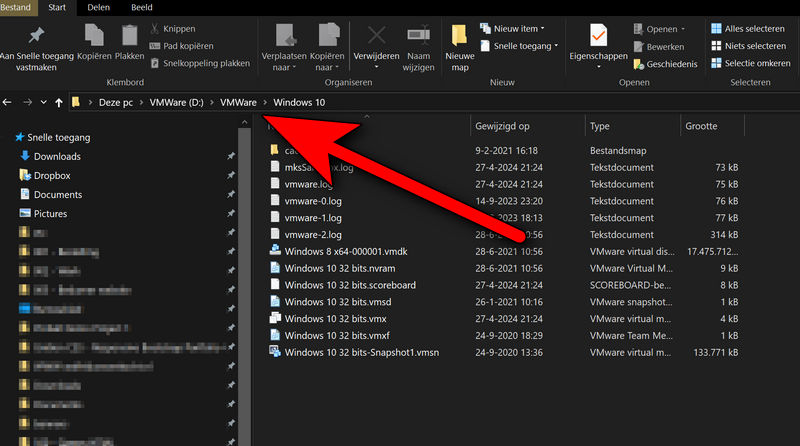The width and height of the screenshot is (800, 446).
Task: Click the Kopiëren clipboard icon
Action: [x=94, y=36]
